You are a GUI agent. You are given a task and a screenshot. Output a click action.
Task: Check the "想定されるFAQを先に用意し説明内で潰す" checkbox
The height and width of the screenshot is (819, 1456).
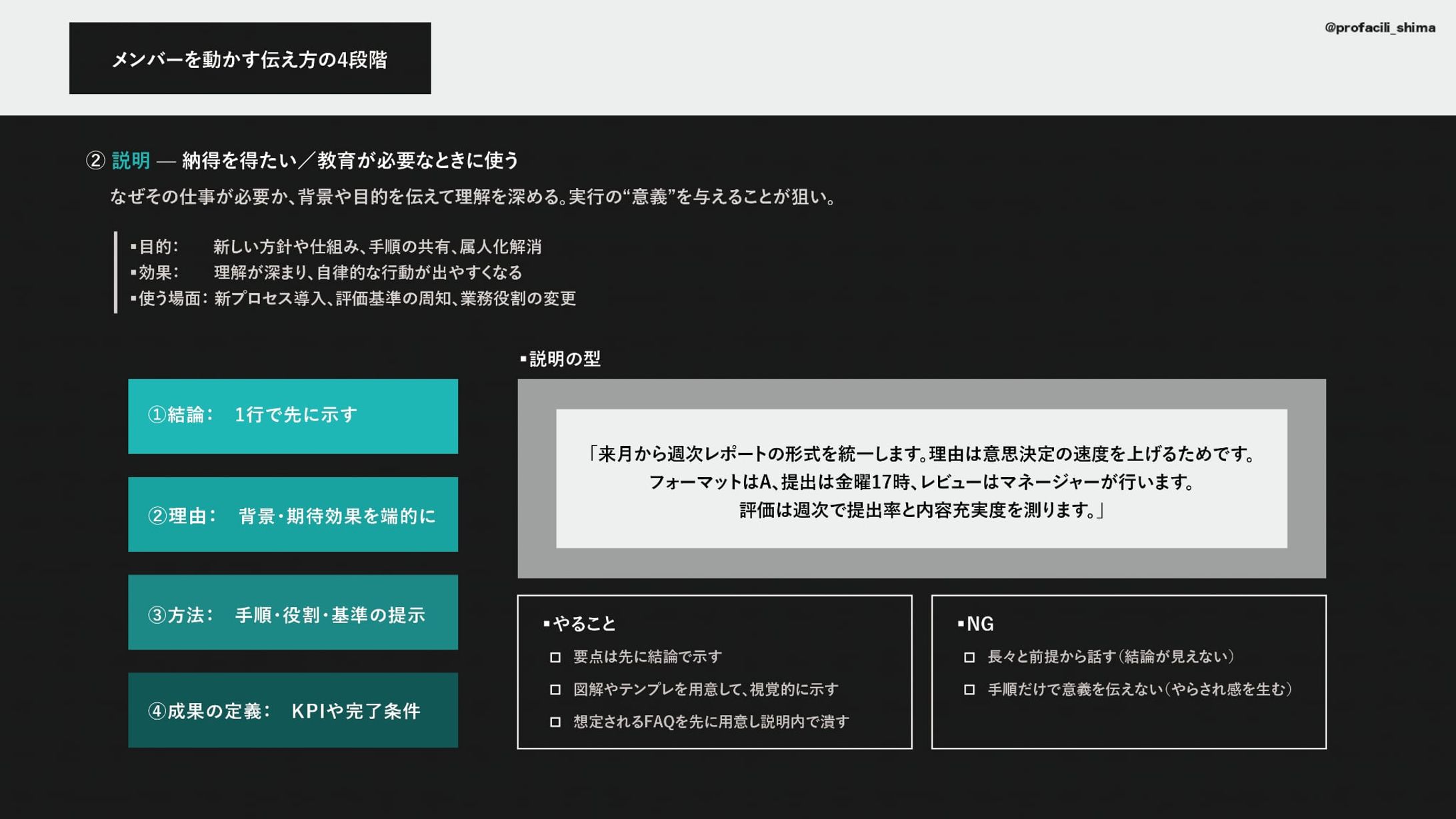555,722
